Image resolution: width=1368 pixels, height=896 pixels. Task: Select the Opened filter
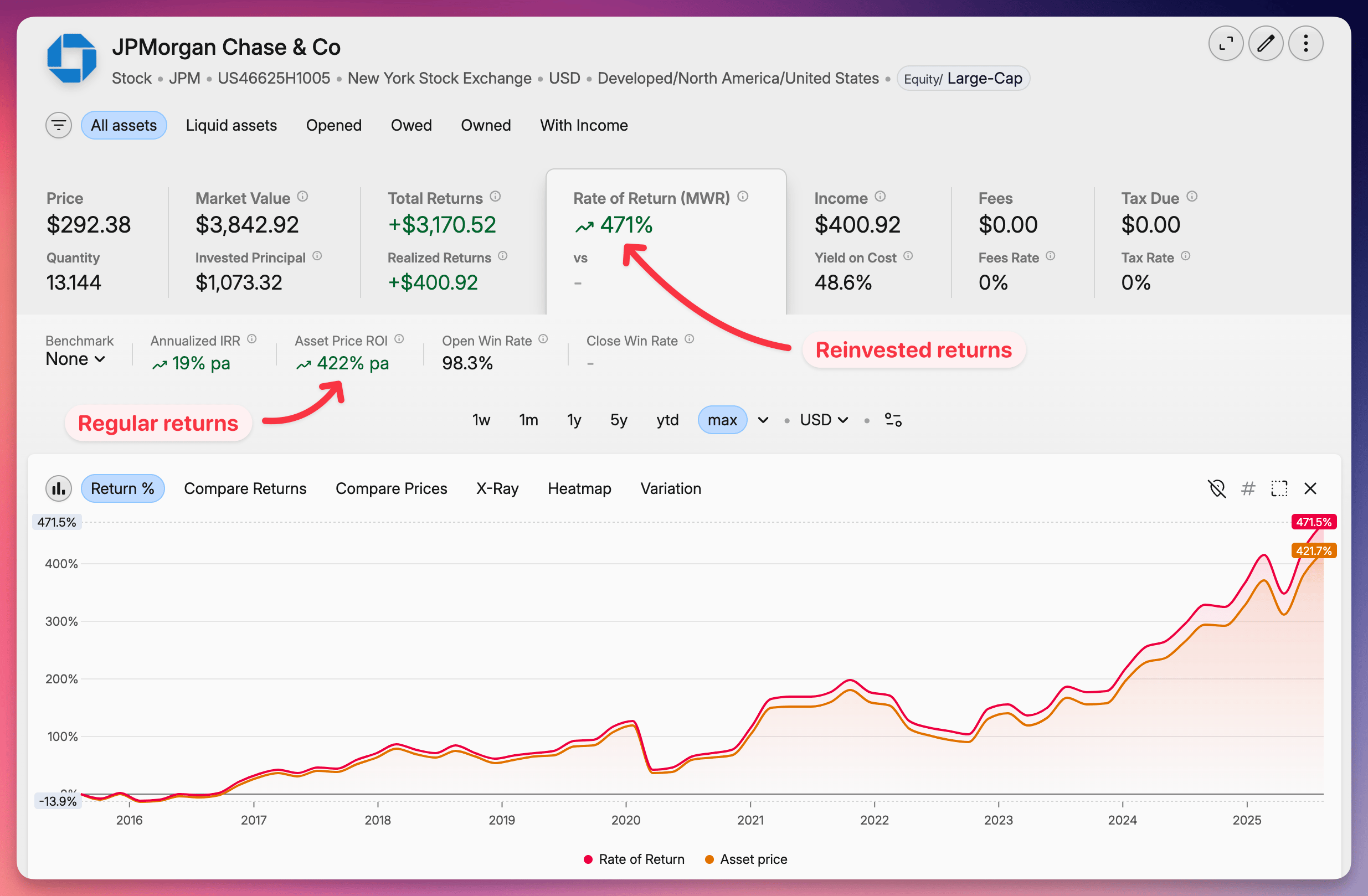(333, 125)
